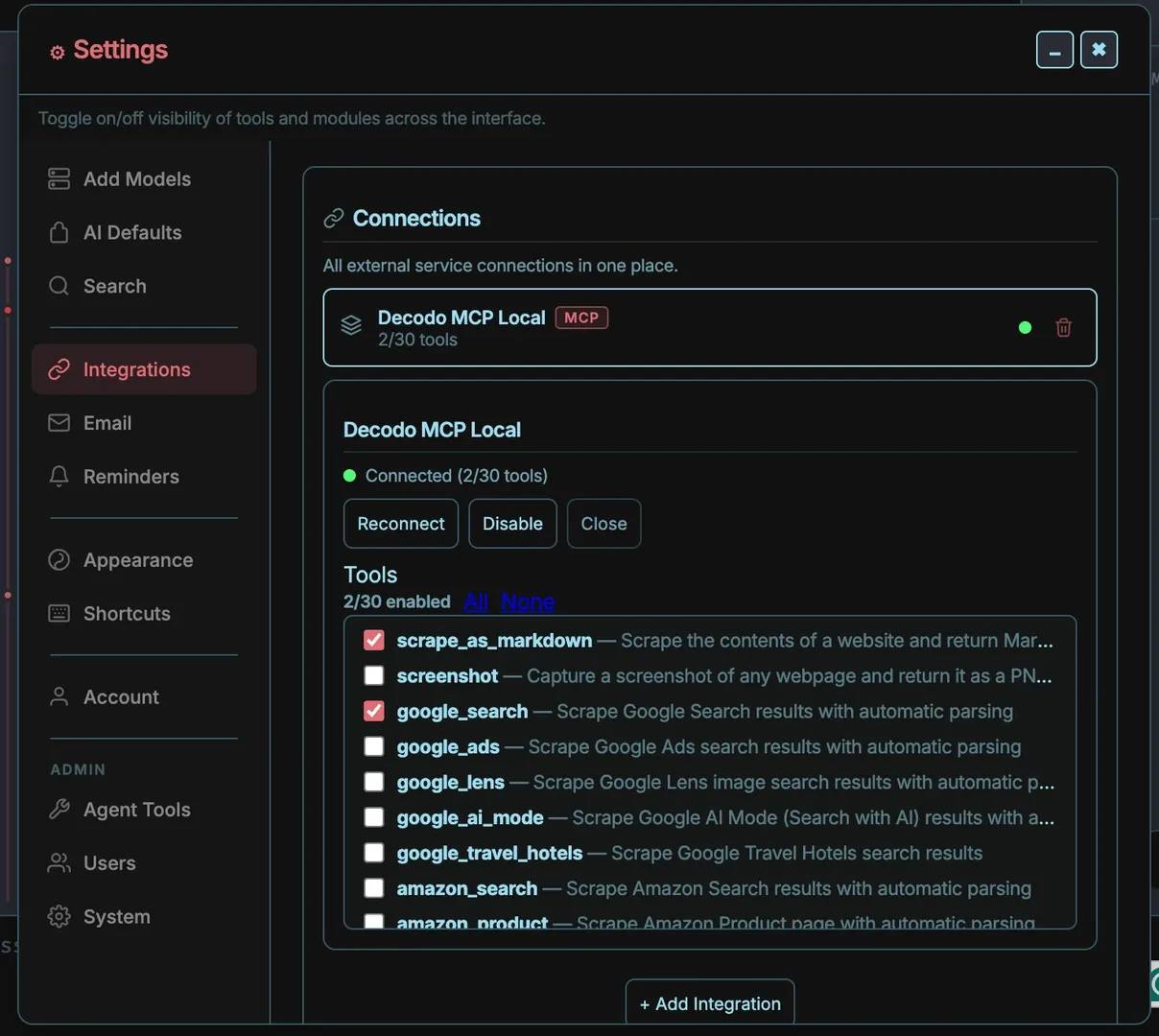Open the Account settings section

(144, 697)
